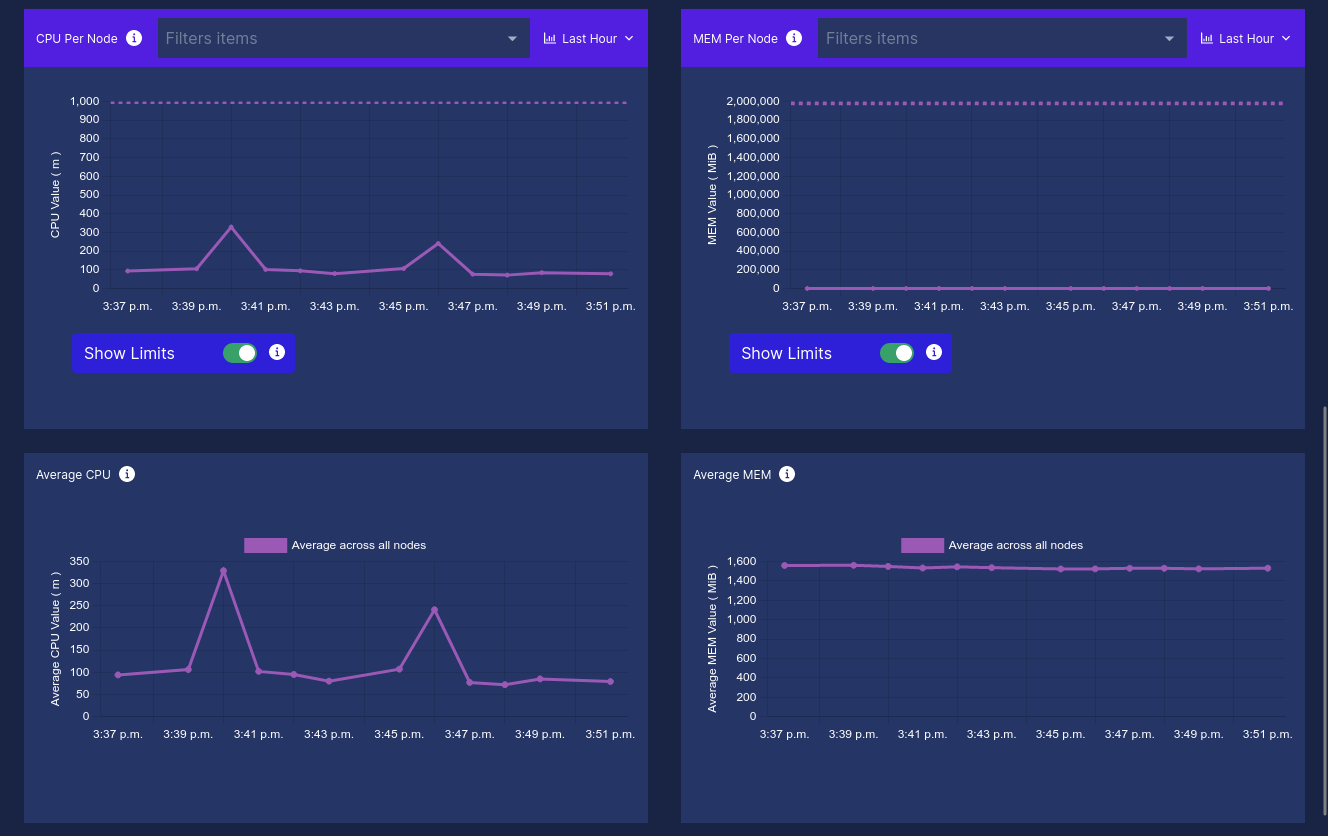Click the CPU Per Node panel title
This screenshot has height=836, width=1328.
77,39
